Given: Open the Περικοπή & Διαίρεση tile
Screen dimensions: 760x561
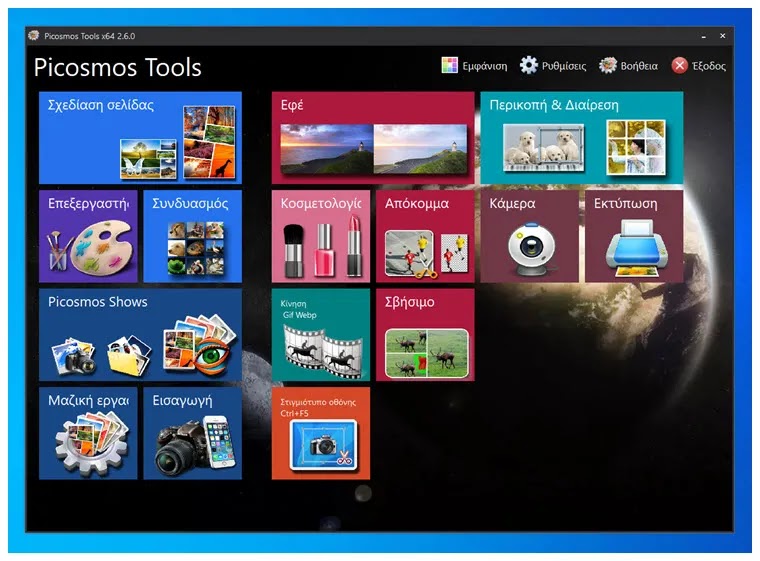Looking at the screenshot, I should [x=582, y=138].
